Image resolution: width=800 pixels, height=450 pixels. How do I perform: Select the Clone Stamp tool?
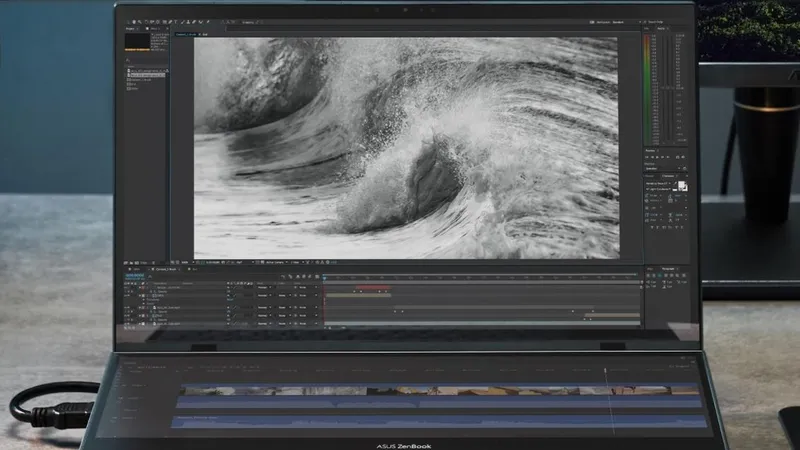pyautogui.click(x=188, y=22)
